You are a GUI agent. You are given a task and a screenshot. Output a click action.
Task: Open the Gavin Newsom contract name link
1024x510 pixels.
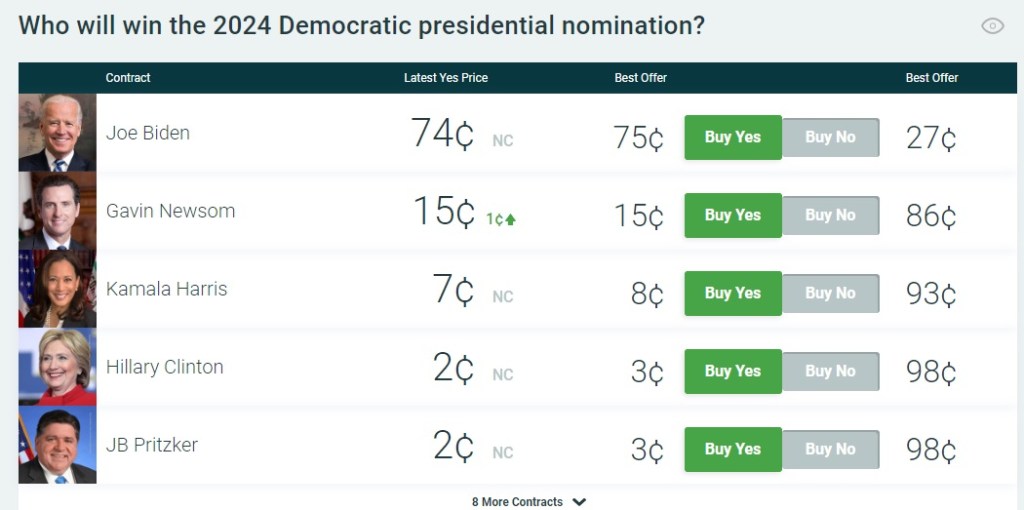170,211
